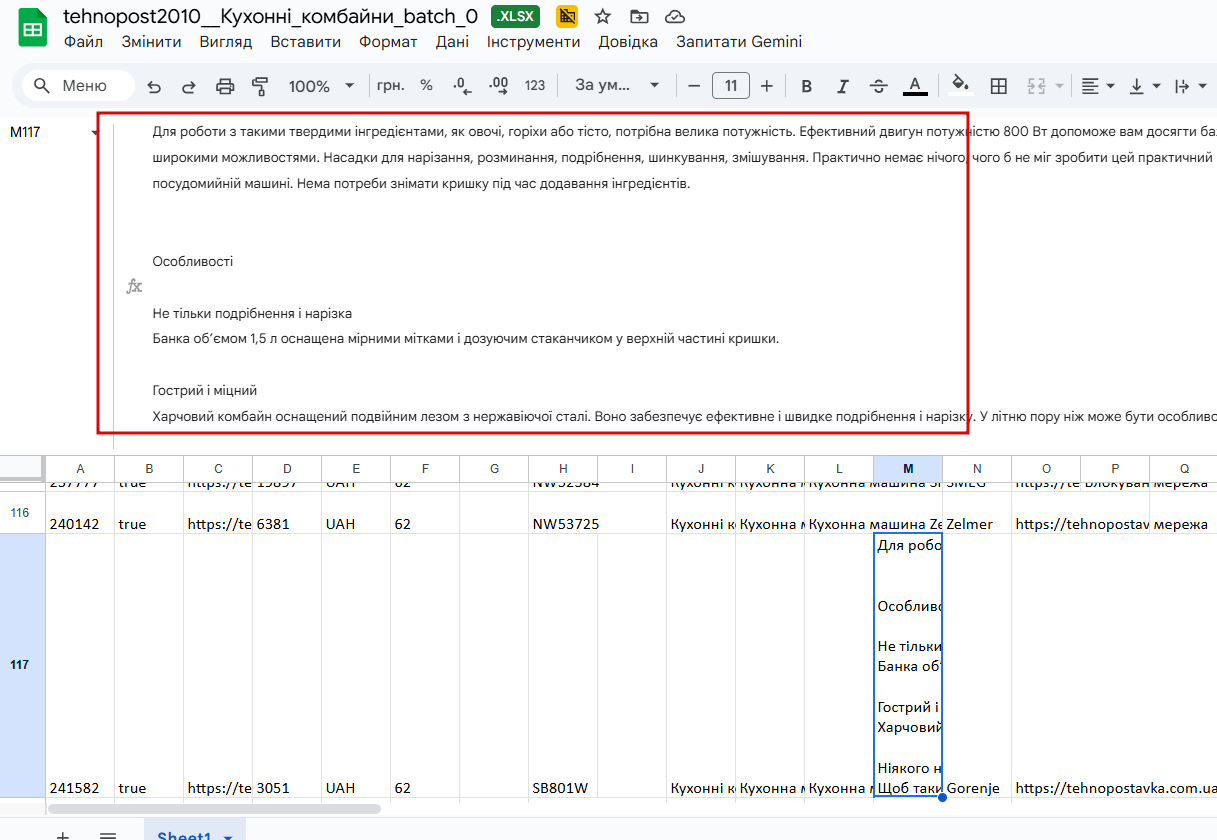Star this document as favorite
This screenshot has width=1217, height=840.
(x=603, y=16)
